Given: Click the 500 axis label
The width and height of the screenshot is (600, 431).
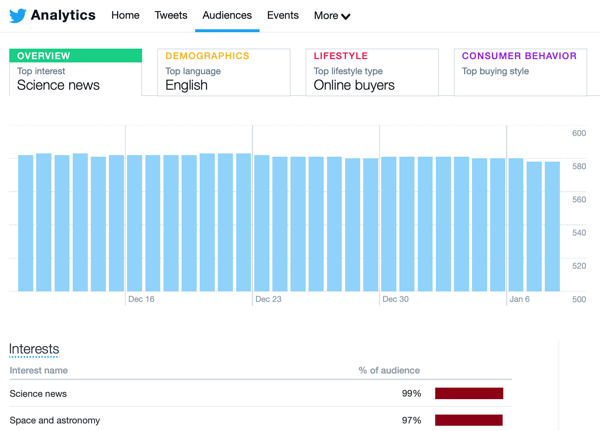Looking at the screenshot, I should pyautogui.click(x=579, y=299).
